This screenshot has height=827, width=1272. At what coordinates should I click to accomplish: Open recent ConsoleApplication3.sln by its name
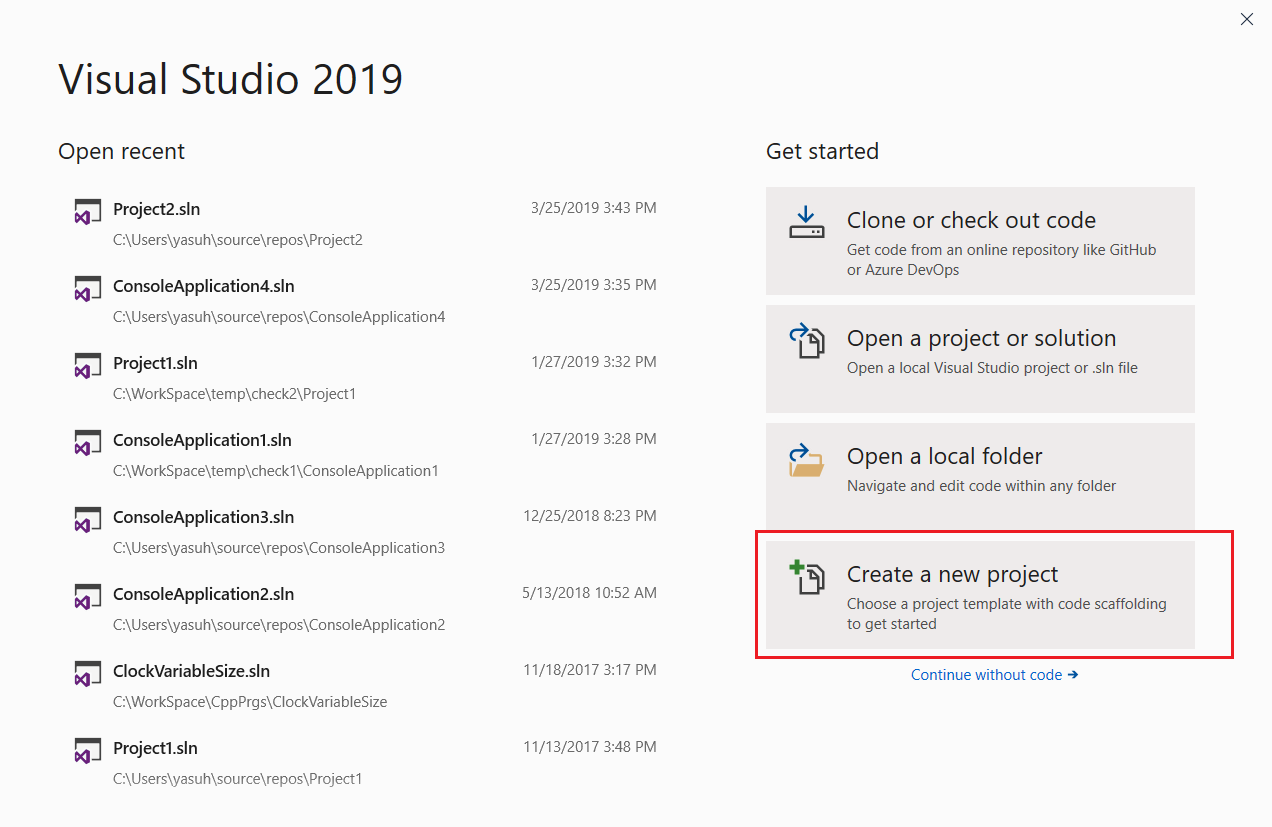tap(203, 517)
